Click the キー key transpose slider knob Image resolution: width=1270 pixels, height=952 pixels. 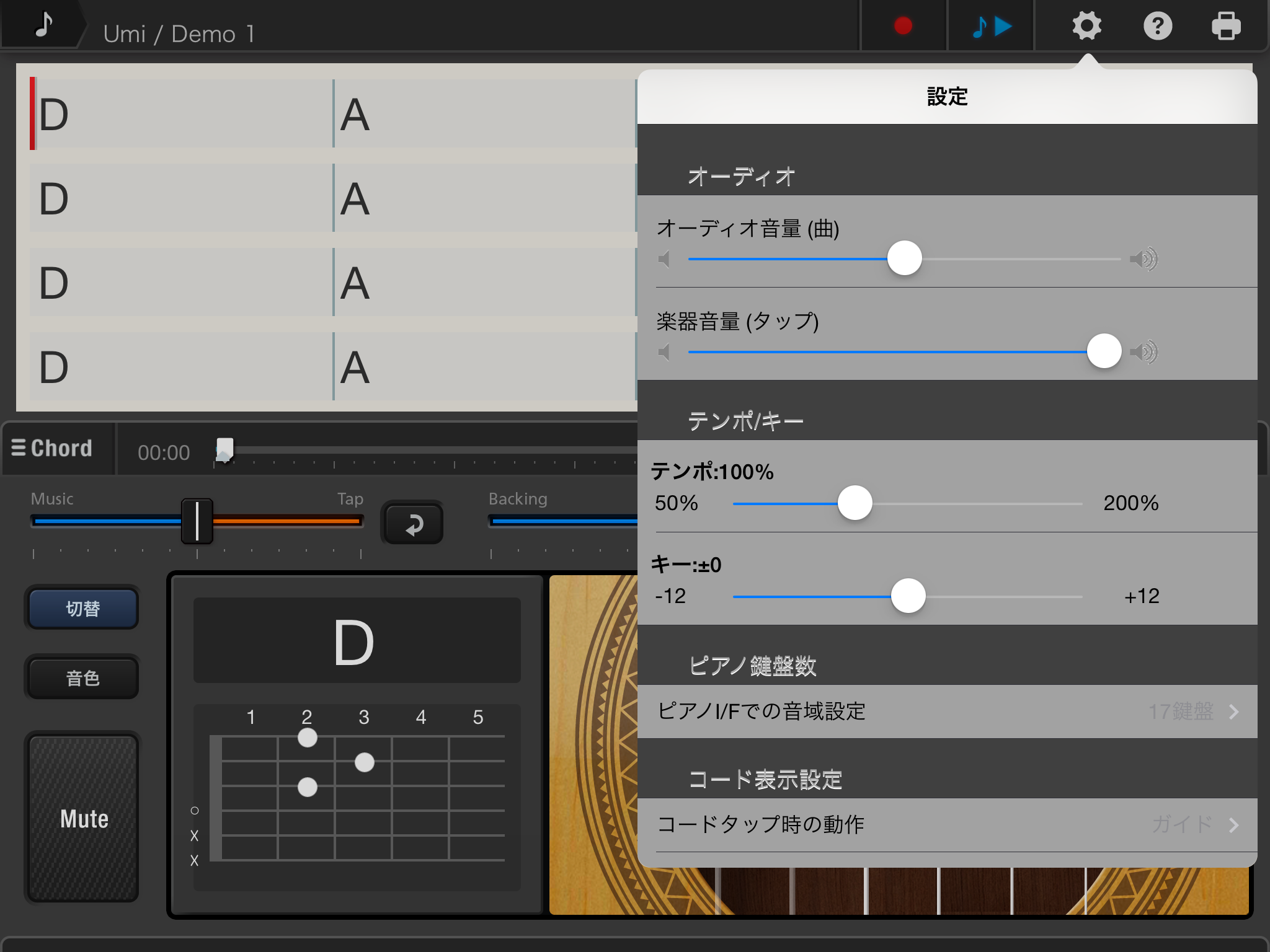[x=908, y=596]
